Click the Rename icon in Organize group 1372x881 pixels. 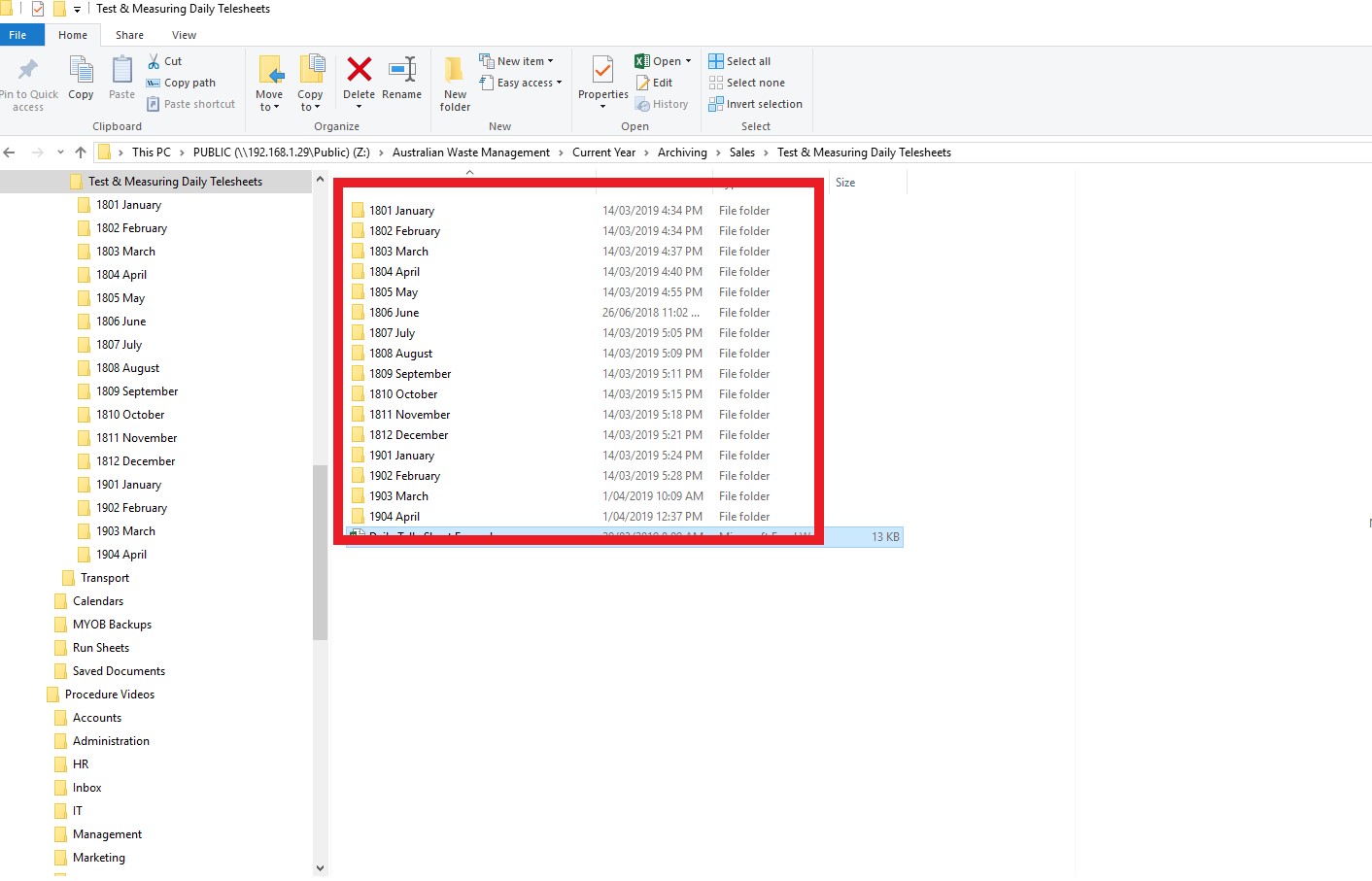402,69
